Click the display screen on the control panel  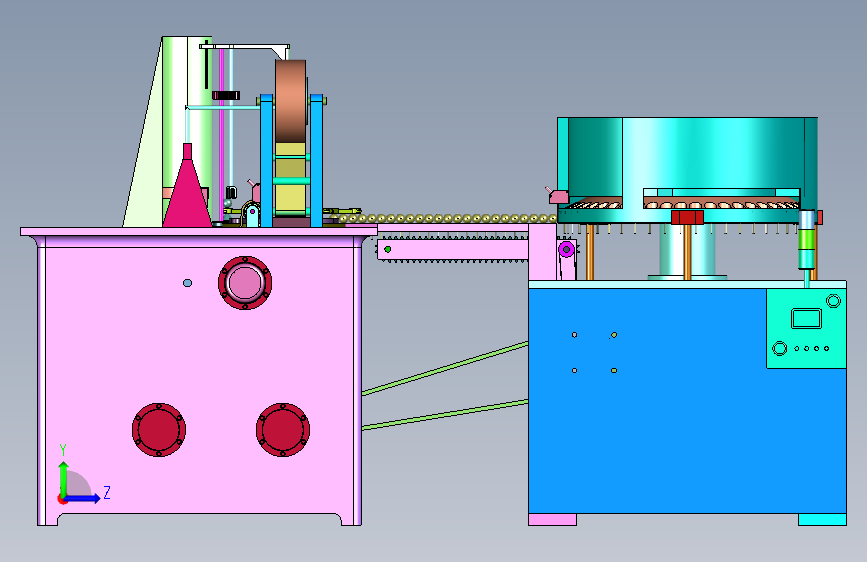(x=806, y=319)
